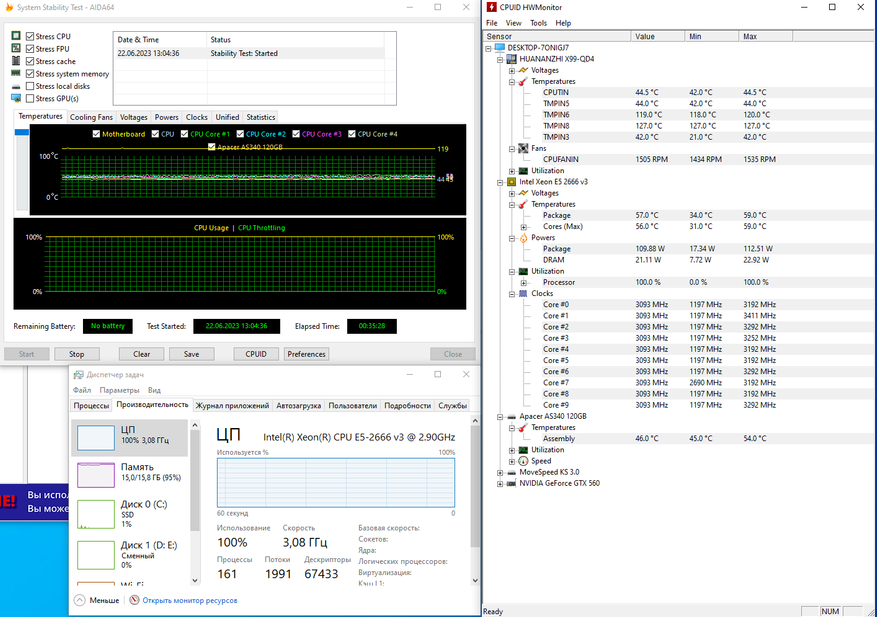Enable the Stress GPU(s) checkbox
The height and width of the screenshot is (617, 877).
[28, 99]
